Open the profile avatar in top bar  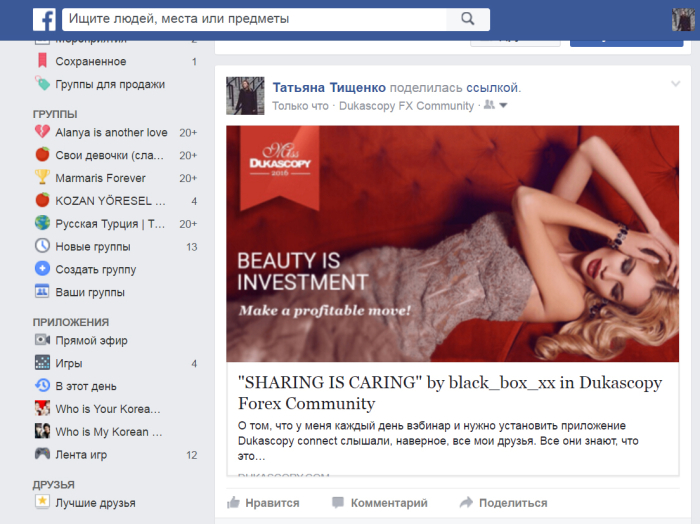[x=683, y=20]
